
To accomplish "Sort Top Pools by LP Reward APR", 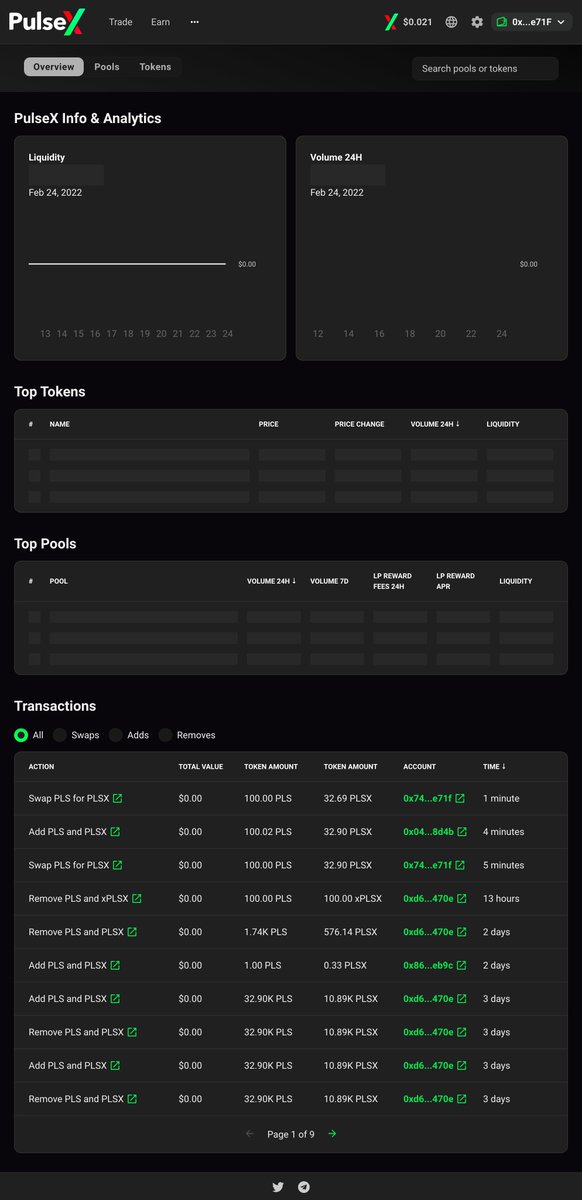I will [455, 581].
